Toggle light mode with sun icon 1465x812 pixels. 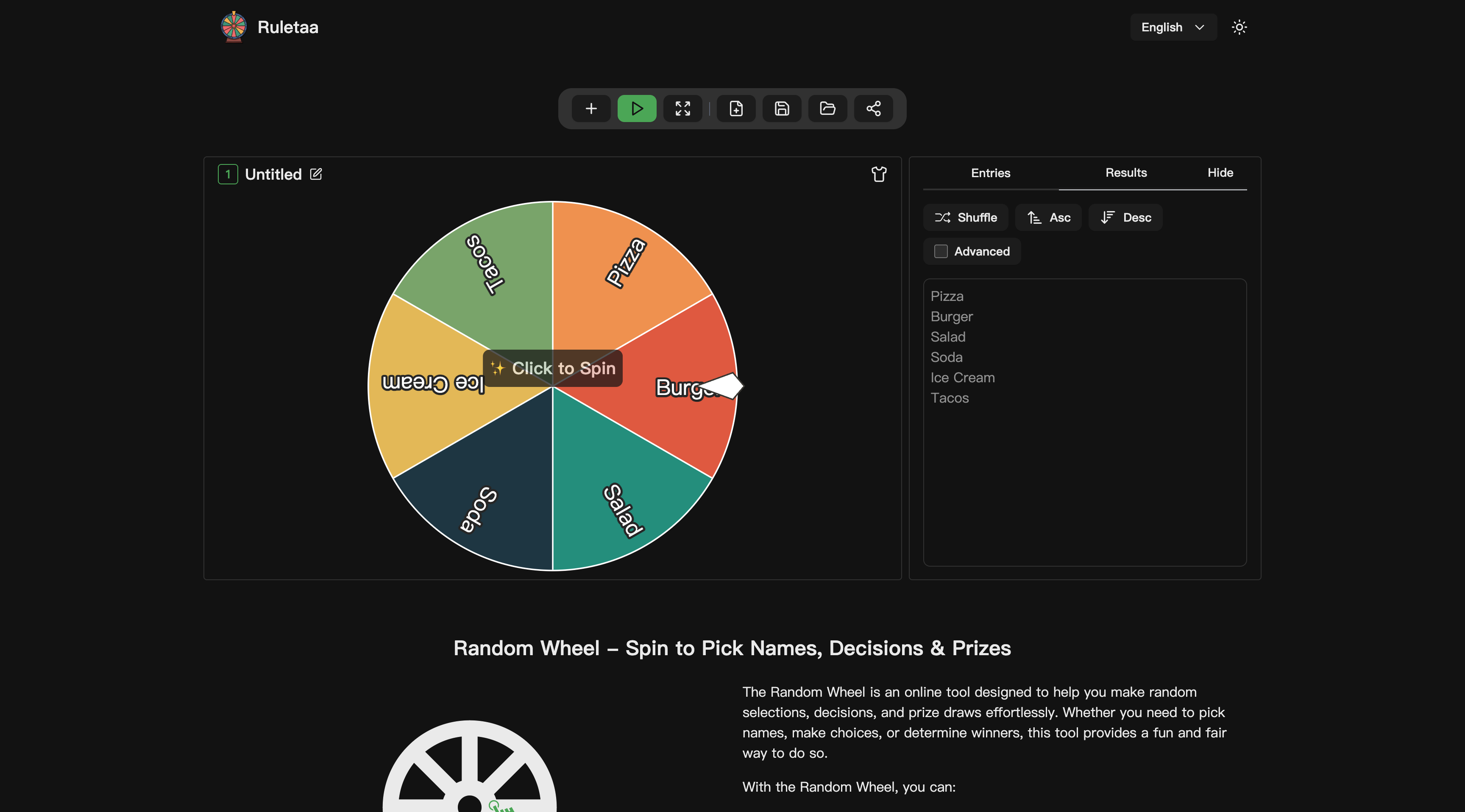tap(1239, 27)
